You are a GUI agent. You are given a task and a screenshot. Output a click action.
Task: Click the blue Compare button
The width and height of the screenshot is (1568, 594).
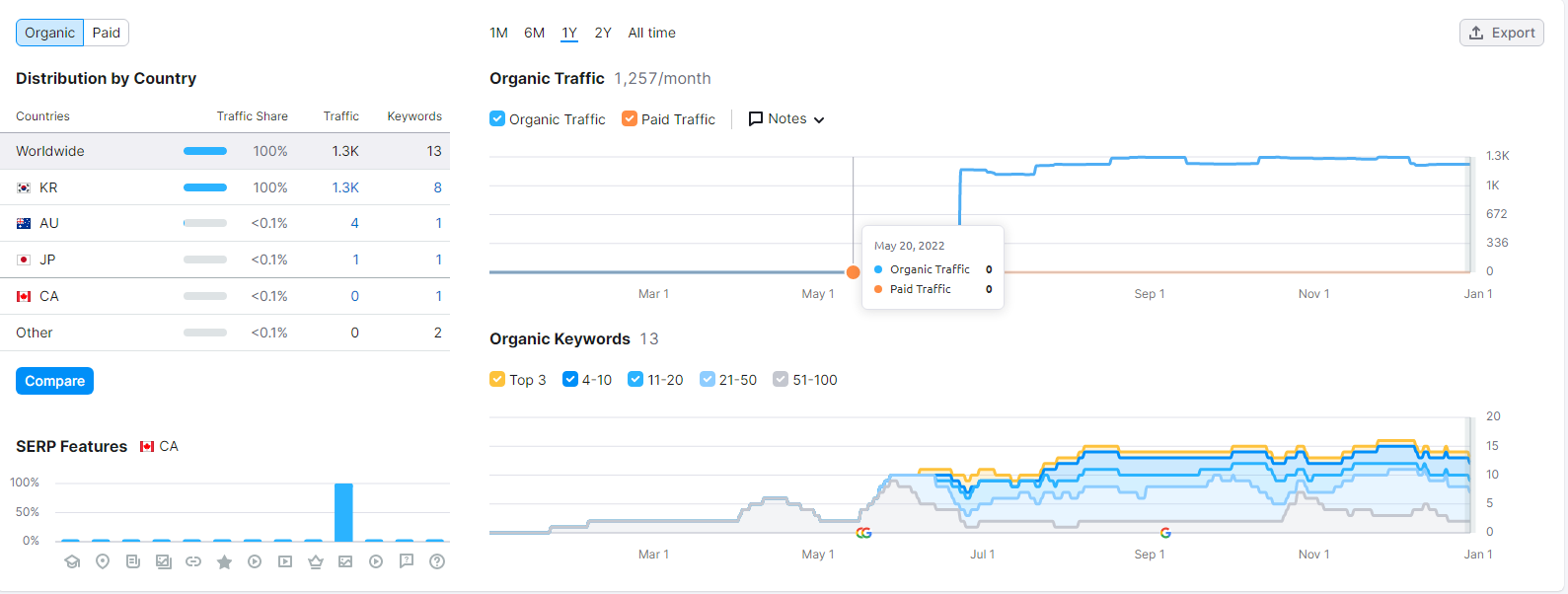click(x=54, y=381)
